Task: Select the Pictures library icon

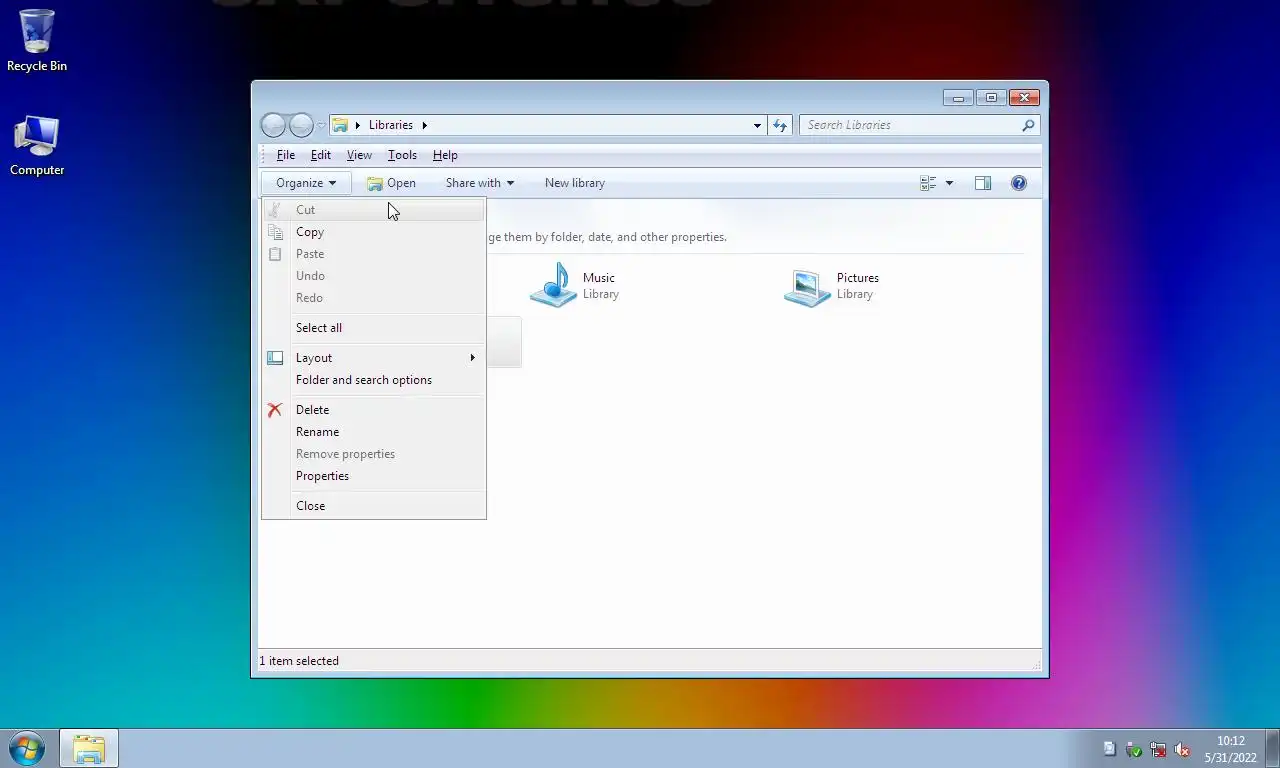Action: [x=807, y=287]
